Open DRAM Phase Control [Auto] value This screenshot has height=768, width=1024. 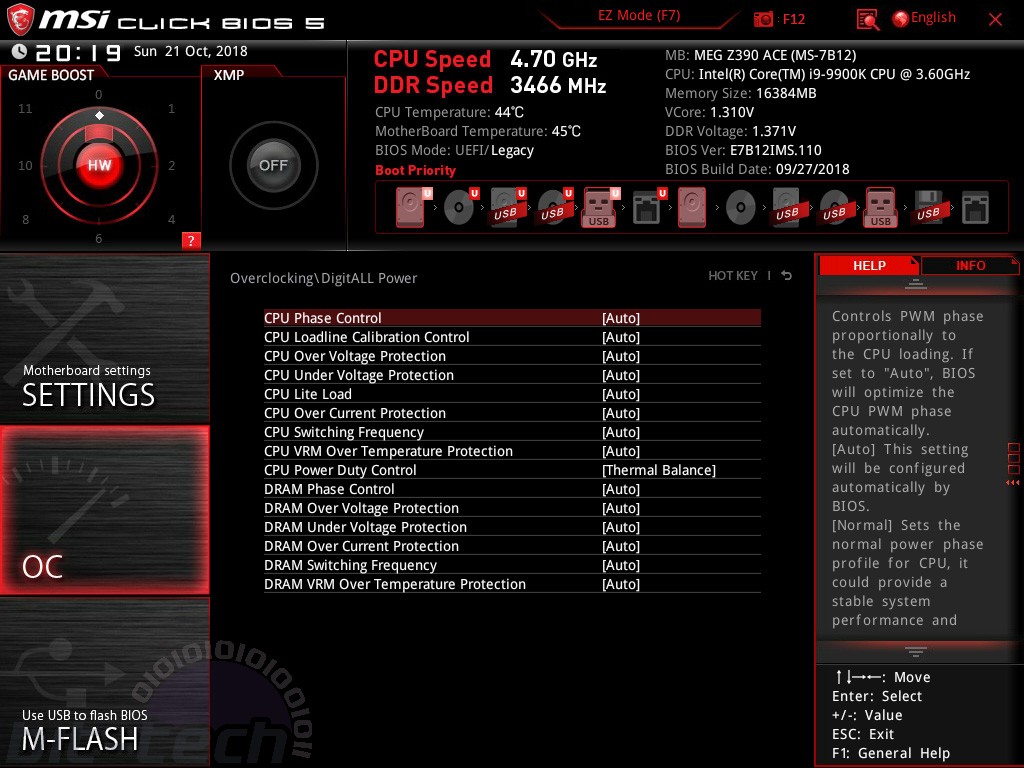[620, 489]
